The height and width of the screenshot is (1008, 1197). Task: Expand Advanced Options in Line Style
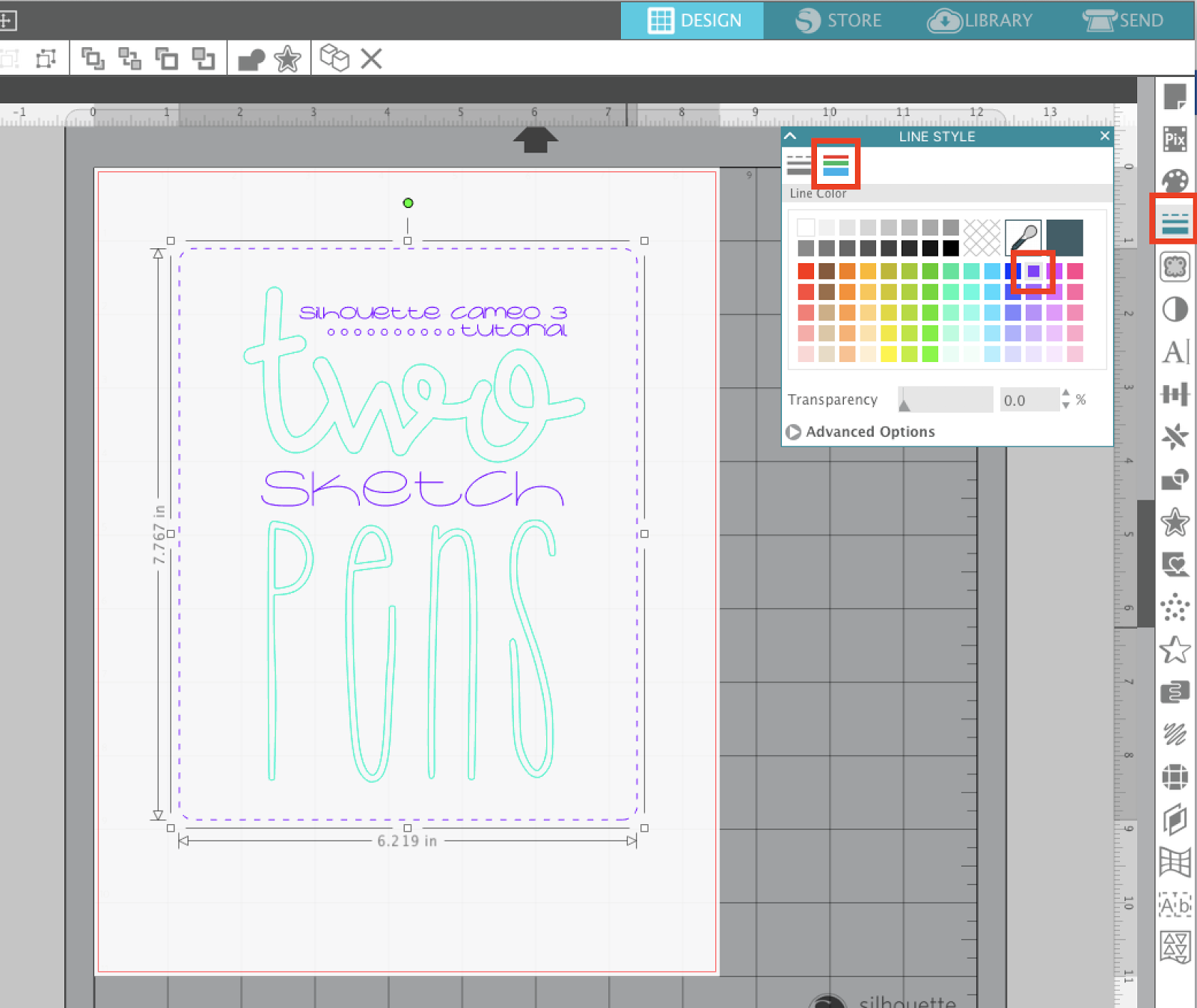[869, 431]
